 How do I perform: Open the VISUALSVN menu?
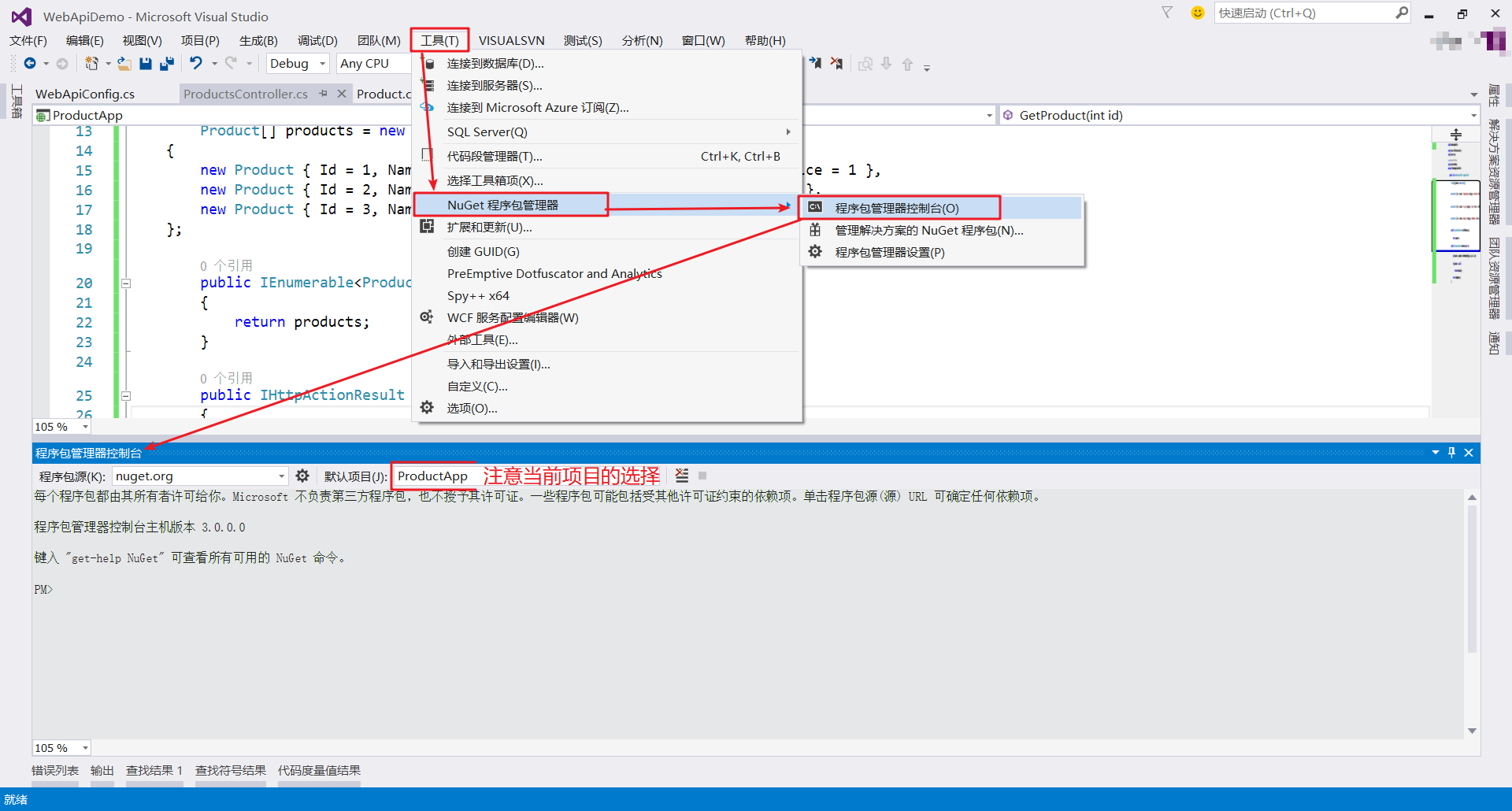click(512, 40)
